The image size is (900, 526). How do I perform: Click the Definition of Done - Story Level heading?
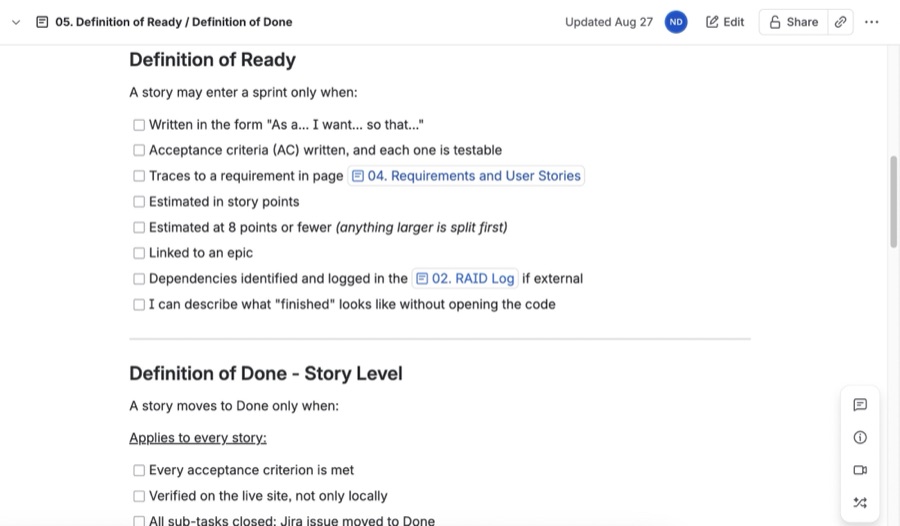(x=266, y=373)
